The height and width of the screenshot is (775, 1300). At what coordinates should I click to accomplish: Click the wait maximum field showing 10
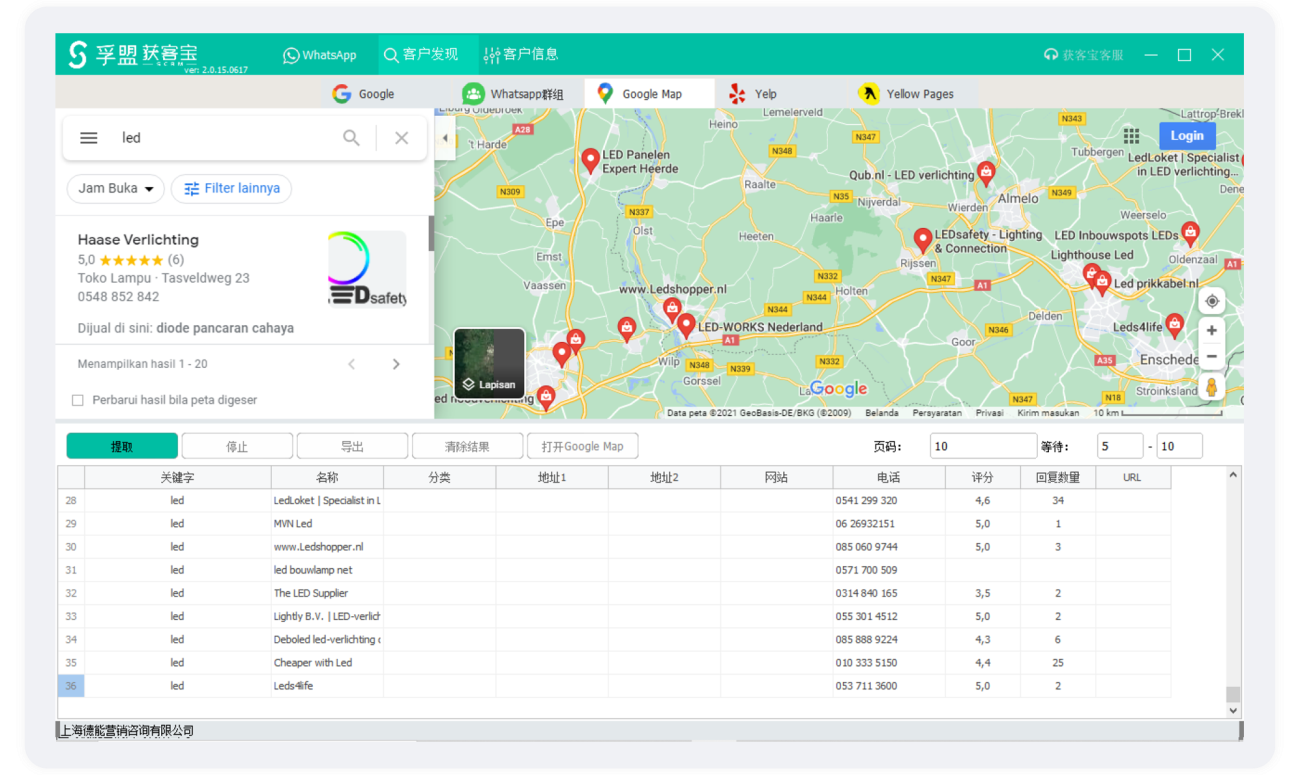1179,447
